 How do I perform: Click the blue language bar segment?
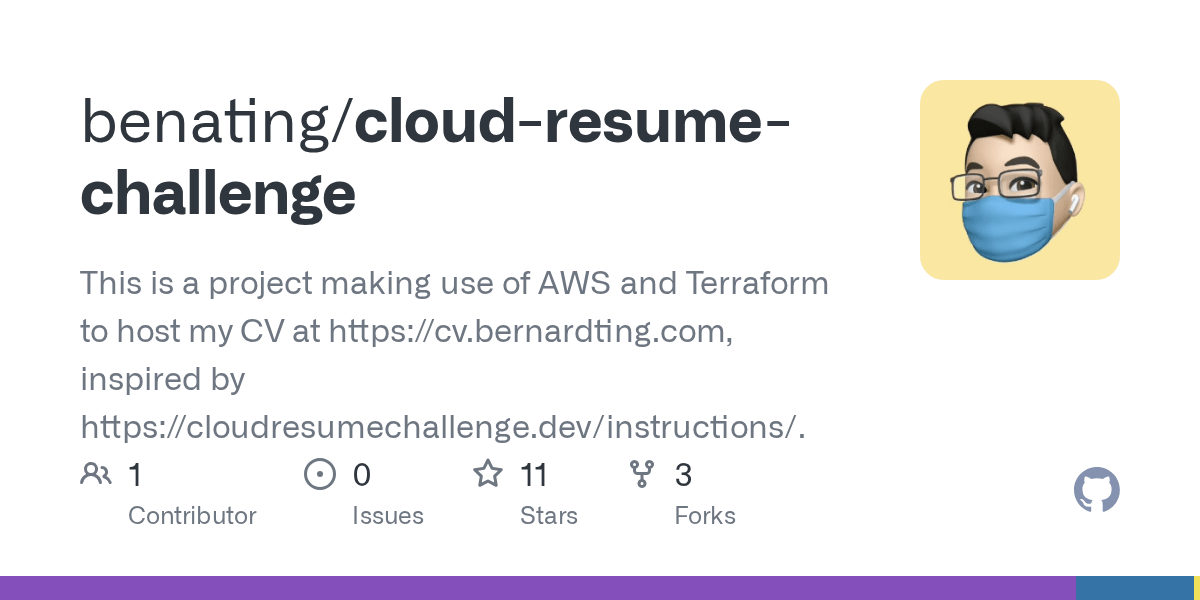(1135, 588)
